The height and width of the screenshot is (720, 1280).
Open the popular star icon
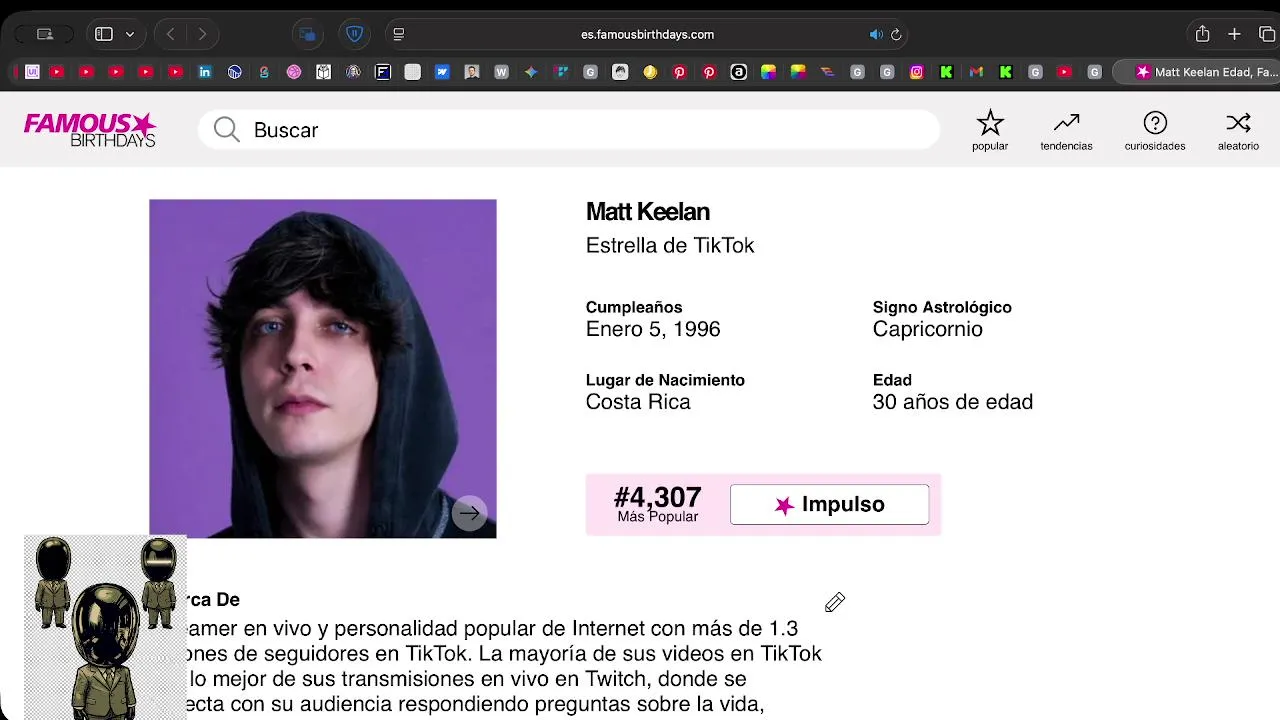[x=990, y=130]
